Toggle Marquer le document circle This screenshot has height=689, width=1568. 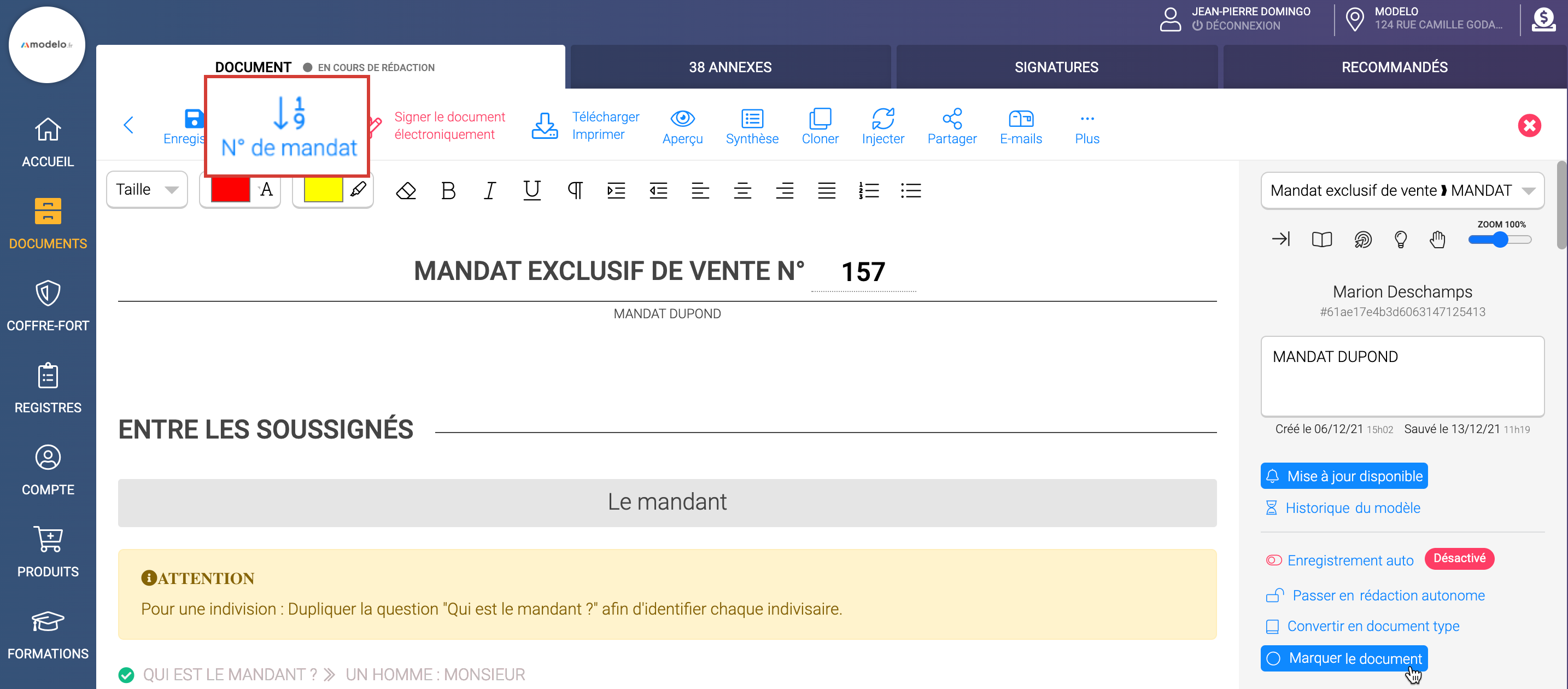tap(1273, 658)
